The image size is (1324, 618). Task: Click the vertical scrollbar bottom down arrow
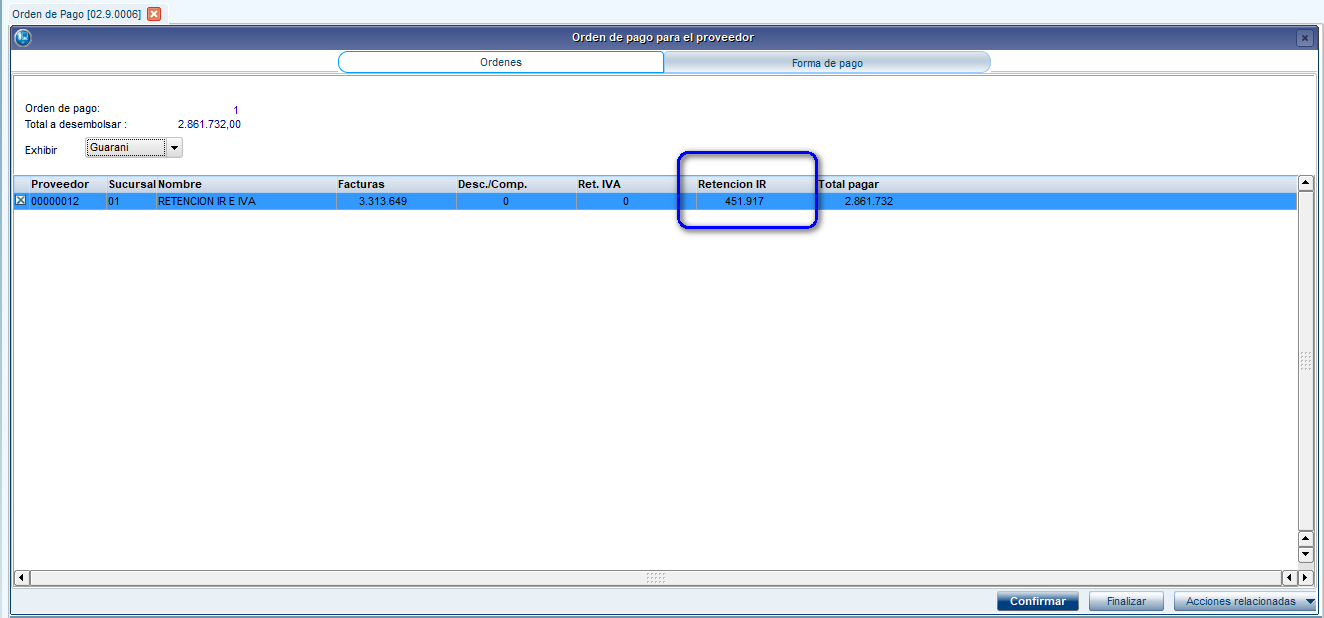1305,555
